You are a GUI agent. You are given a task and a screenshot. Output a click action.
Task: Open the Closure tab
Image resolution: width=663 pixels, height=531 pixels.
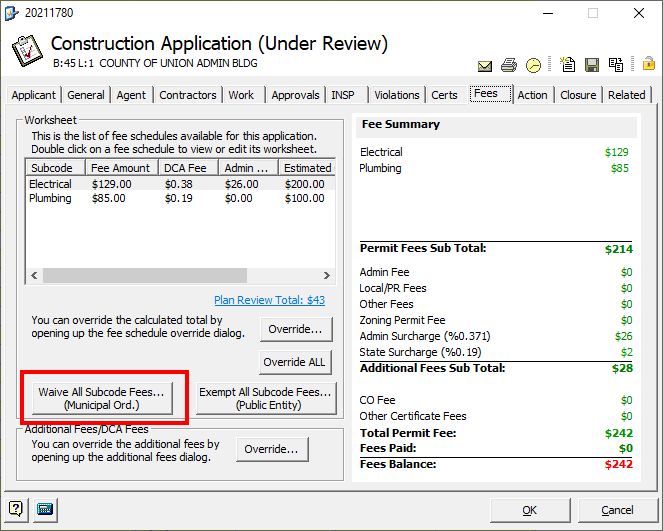(x=578, y=95)
